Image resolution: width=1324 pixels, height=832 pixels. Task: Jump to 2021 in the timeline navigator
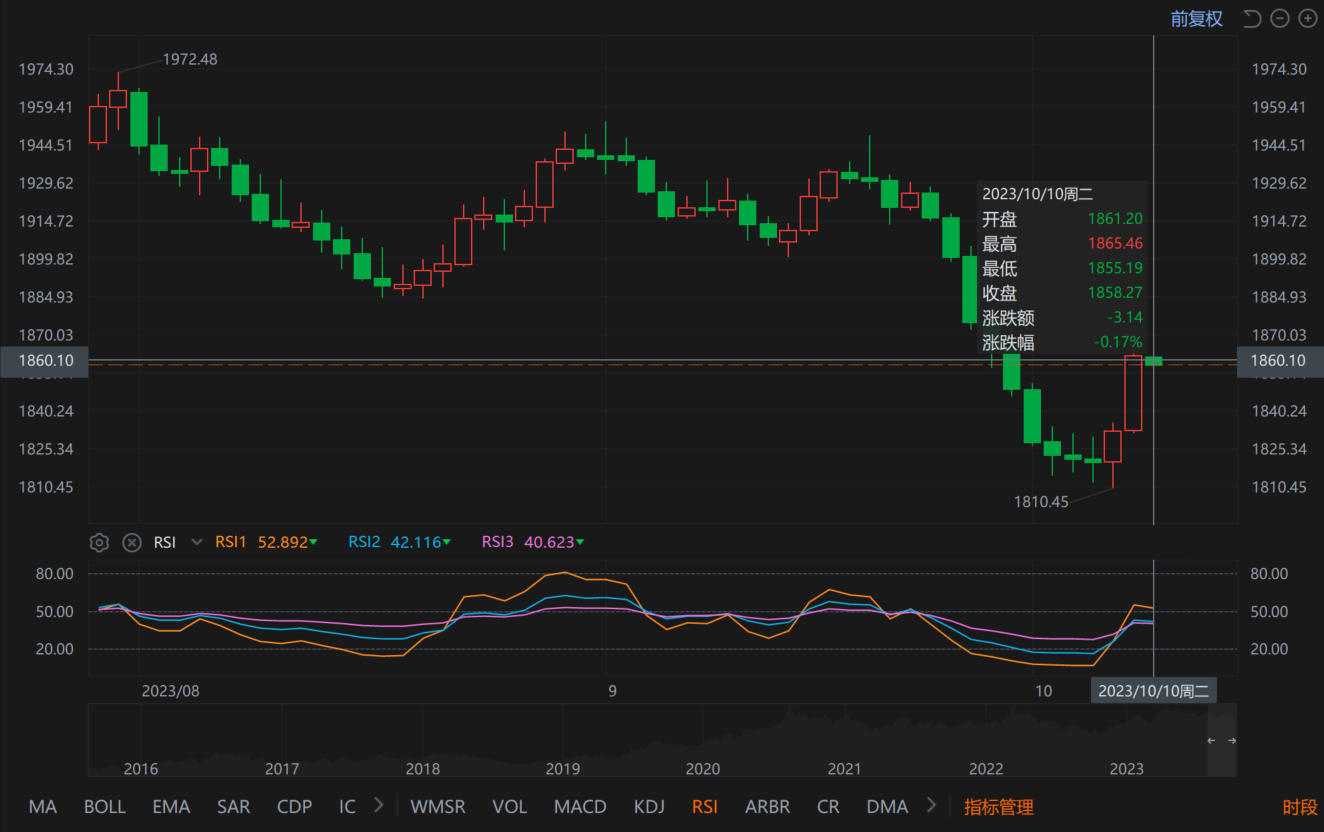(x=845, y=769)
